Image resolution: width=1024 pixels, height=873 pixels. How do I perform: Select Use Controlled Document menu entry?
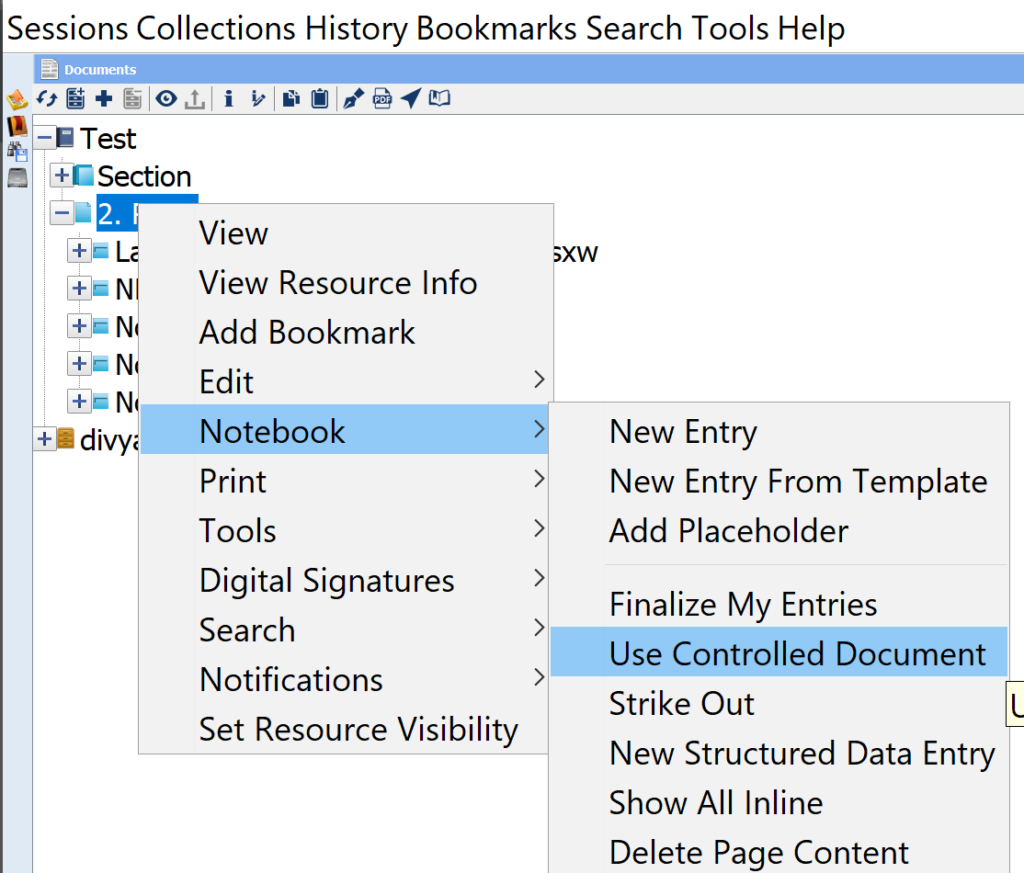tap(797, 653)
